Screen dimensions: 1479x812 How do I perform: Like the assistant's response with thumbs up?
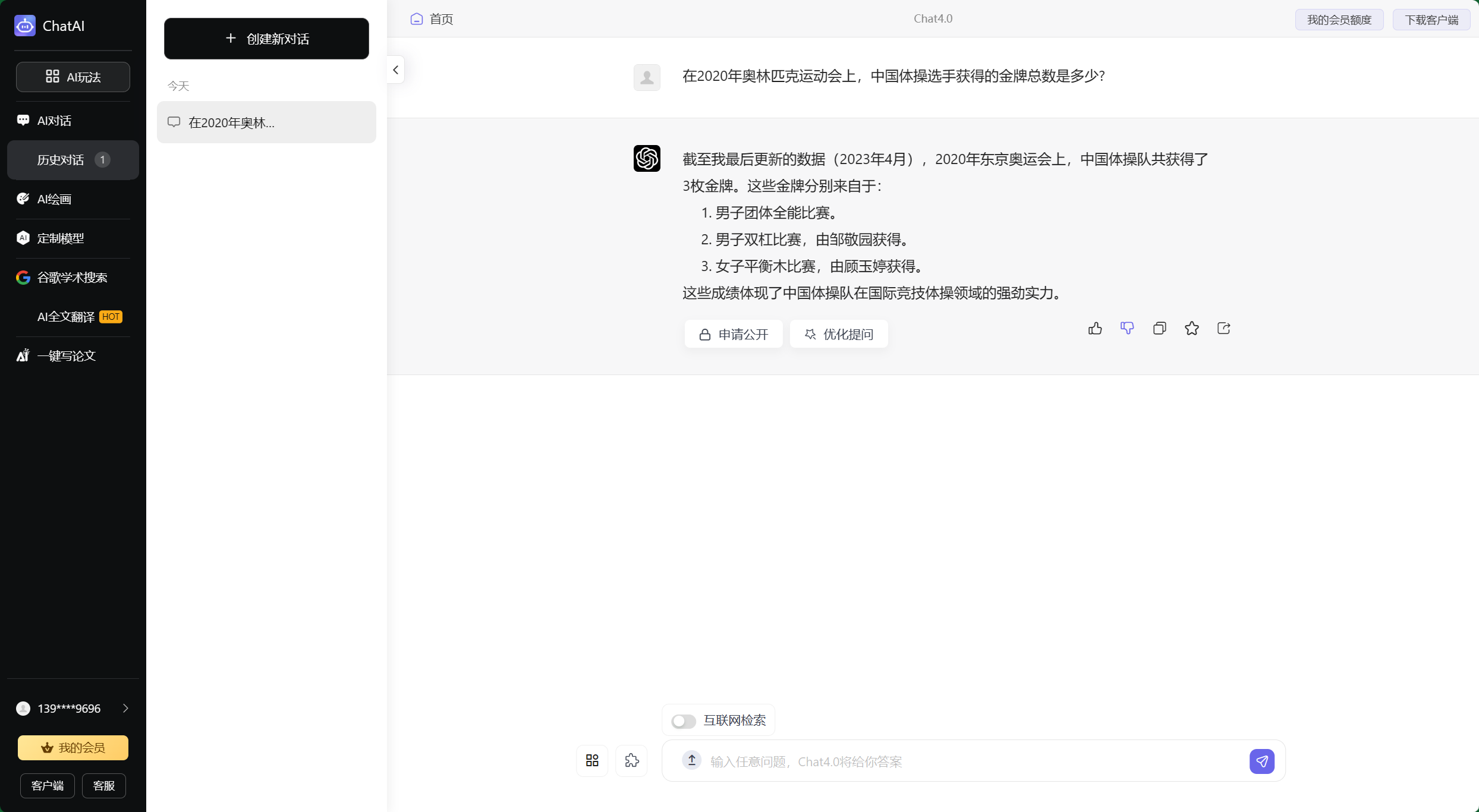click(x=1096, y=328)
